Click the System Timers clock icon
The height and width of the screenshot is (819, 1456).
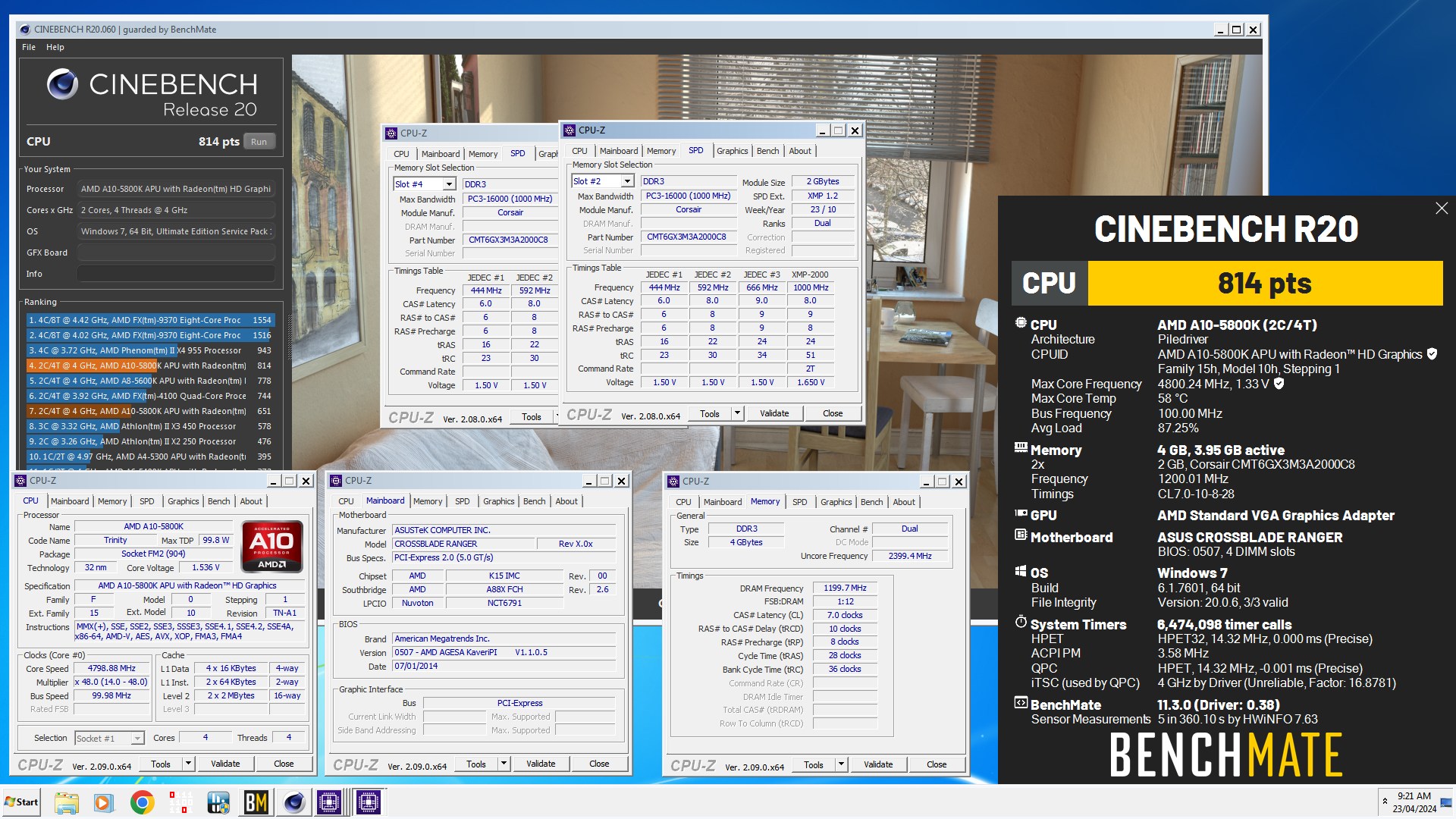point(1021,623)
